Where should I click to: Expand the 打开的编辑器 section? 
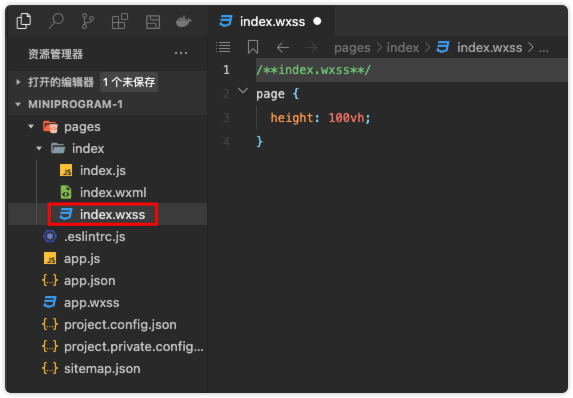pos(18,82)
